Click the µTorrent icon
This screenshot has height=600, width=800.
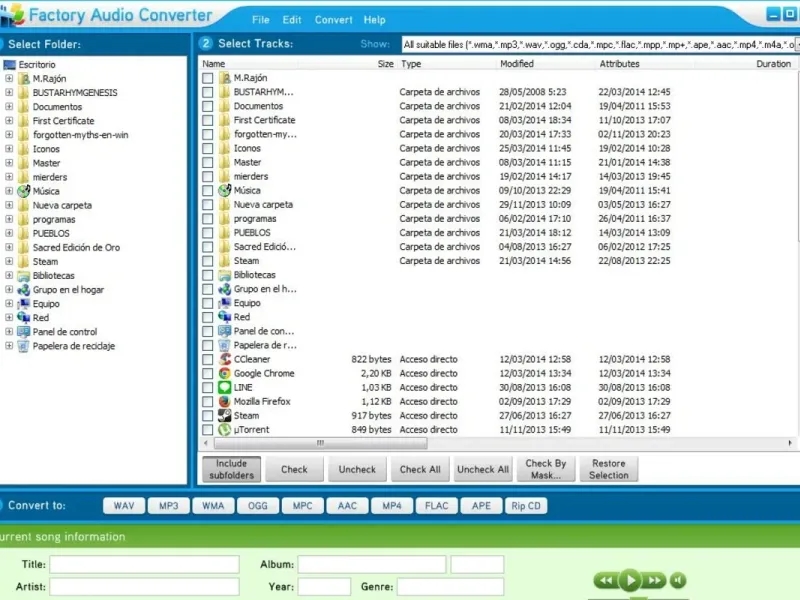point(224,430)
